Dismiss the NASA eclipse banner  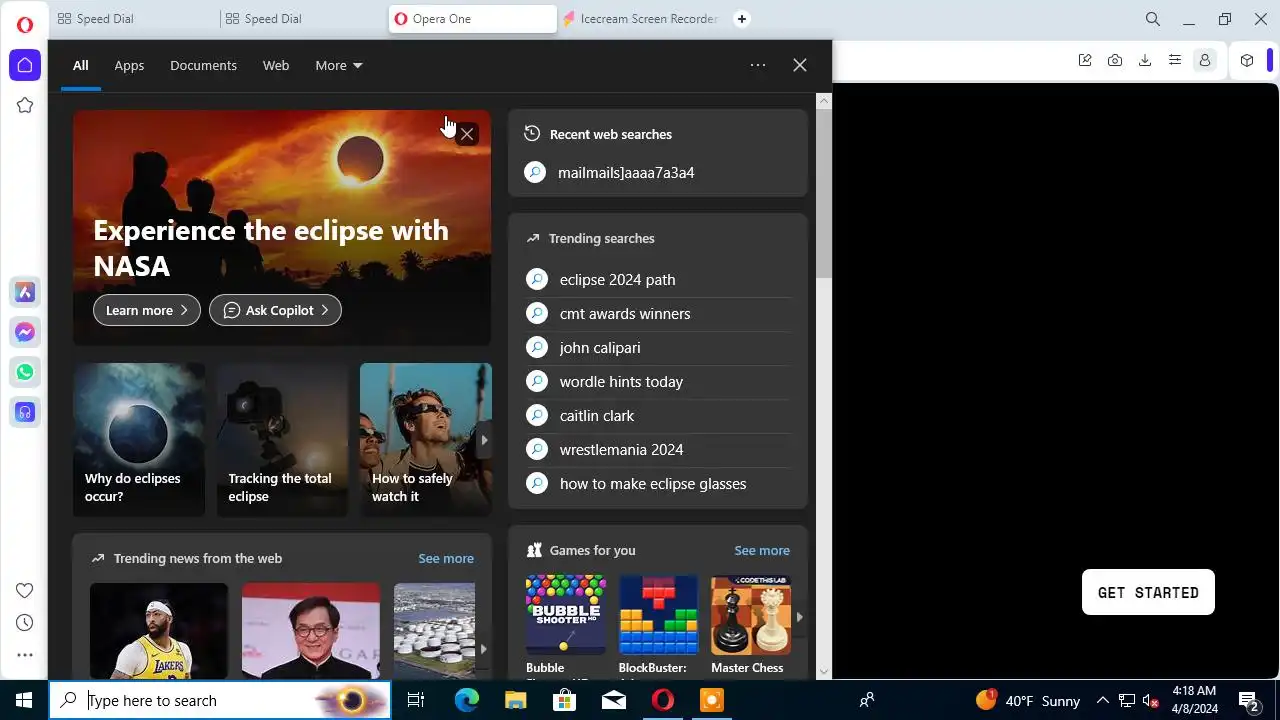click(x=467, y=134)
